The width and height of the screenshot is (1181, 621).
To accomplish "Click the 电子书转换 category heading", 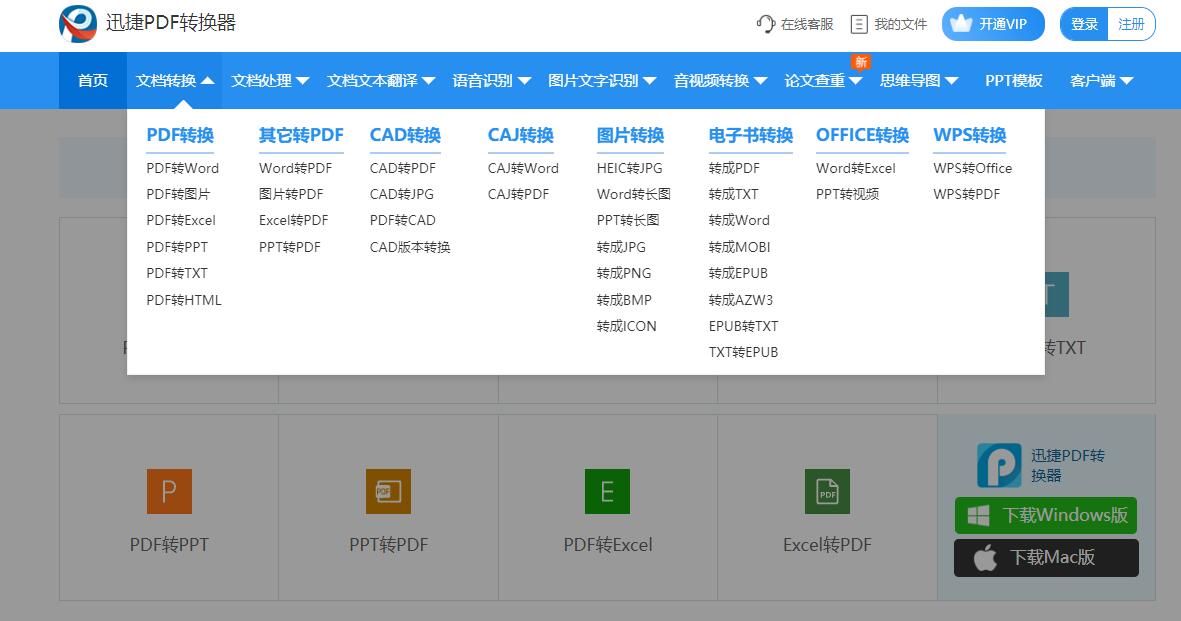I will point(751,135).
